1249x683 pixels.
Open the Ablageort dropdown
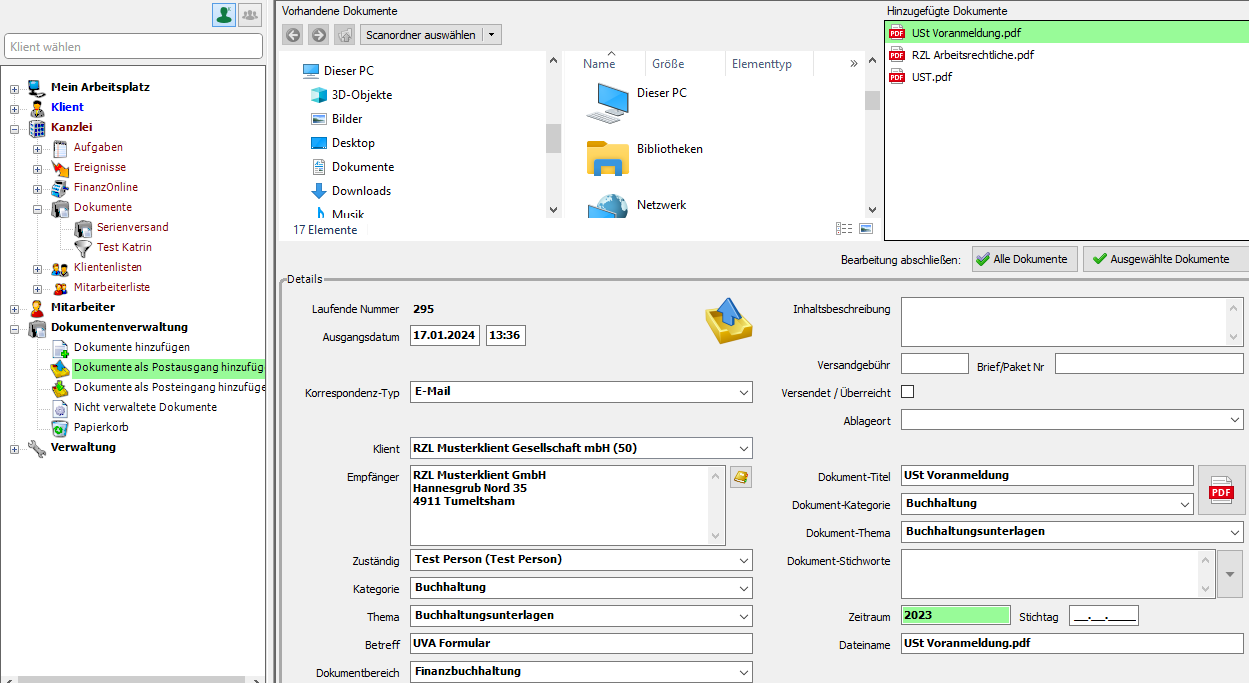(x=1235, y=421)
